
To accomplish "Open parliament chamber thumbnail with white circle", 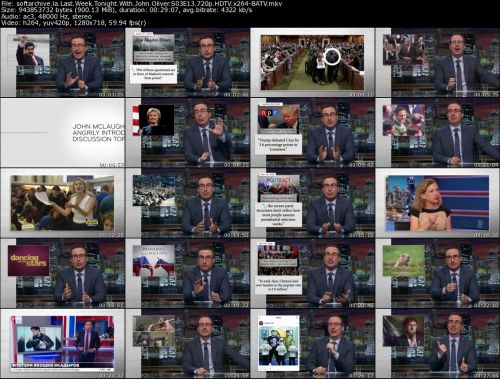I will tap(312, 62).
